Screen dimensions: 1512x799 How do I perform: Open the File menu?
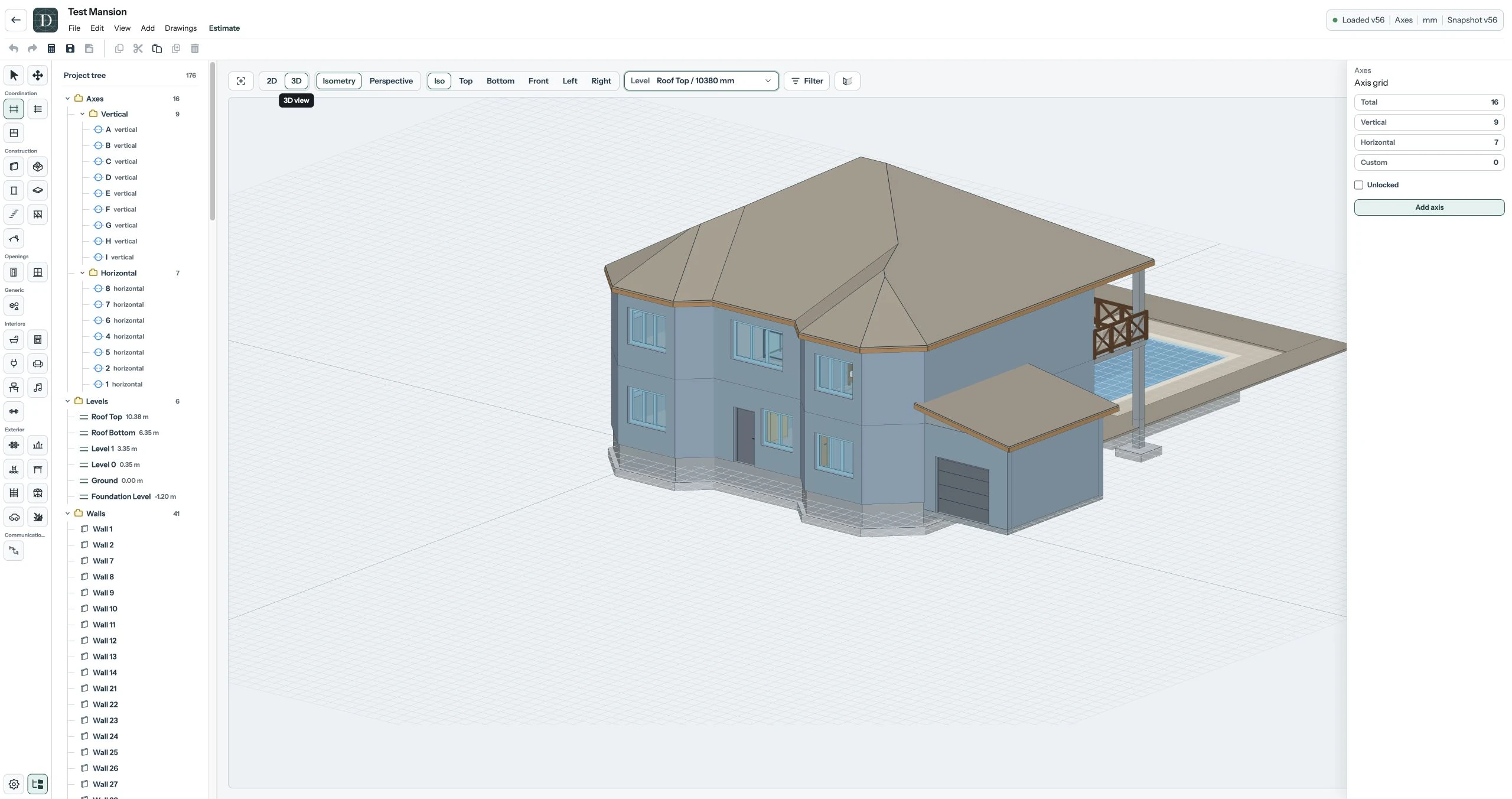pos(74,28)
